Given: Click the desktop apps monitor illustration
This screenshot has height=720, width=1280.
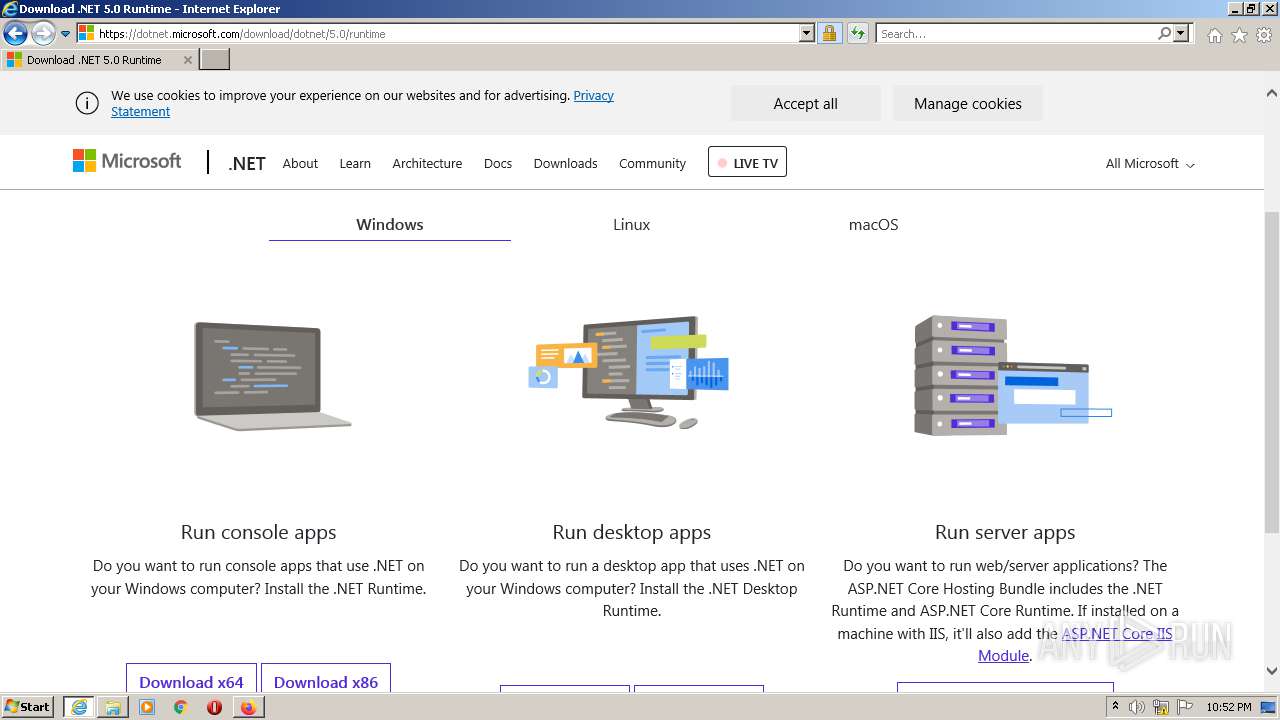Looking at the screenshot, I should (629, 372).
